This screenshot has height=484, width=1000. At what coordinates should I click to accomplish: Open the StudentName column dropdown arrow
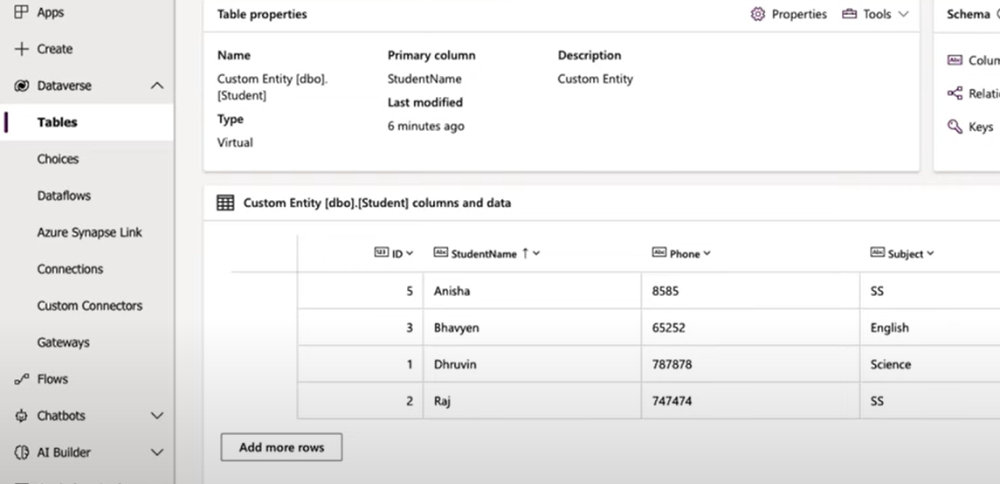point(536,253)
